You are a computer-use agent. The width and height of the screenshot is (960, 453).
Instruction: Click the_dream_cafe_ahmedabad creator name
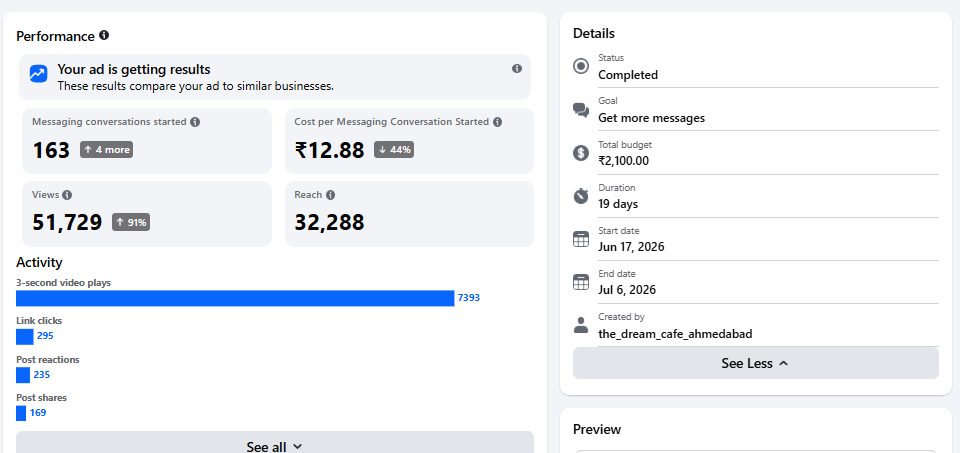coord(675,334)
